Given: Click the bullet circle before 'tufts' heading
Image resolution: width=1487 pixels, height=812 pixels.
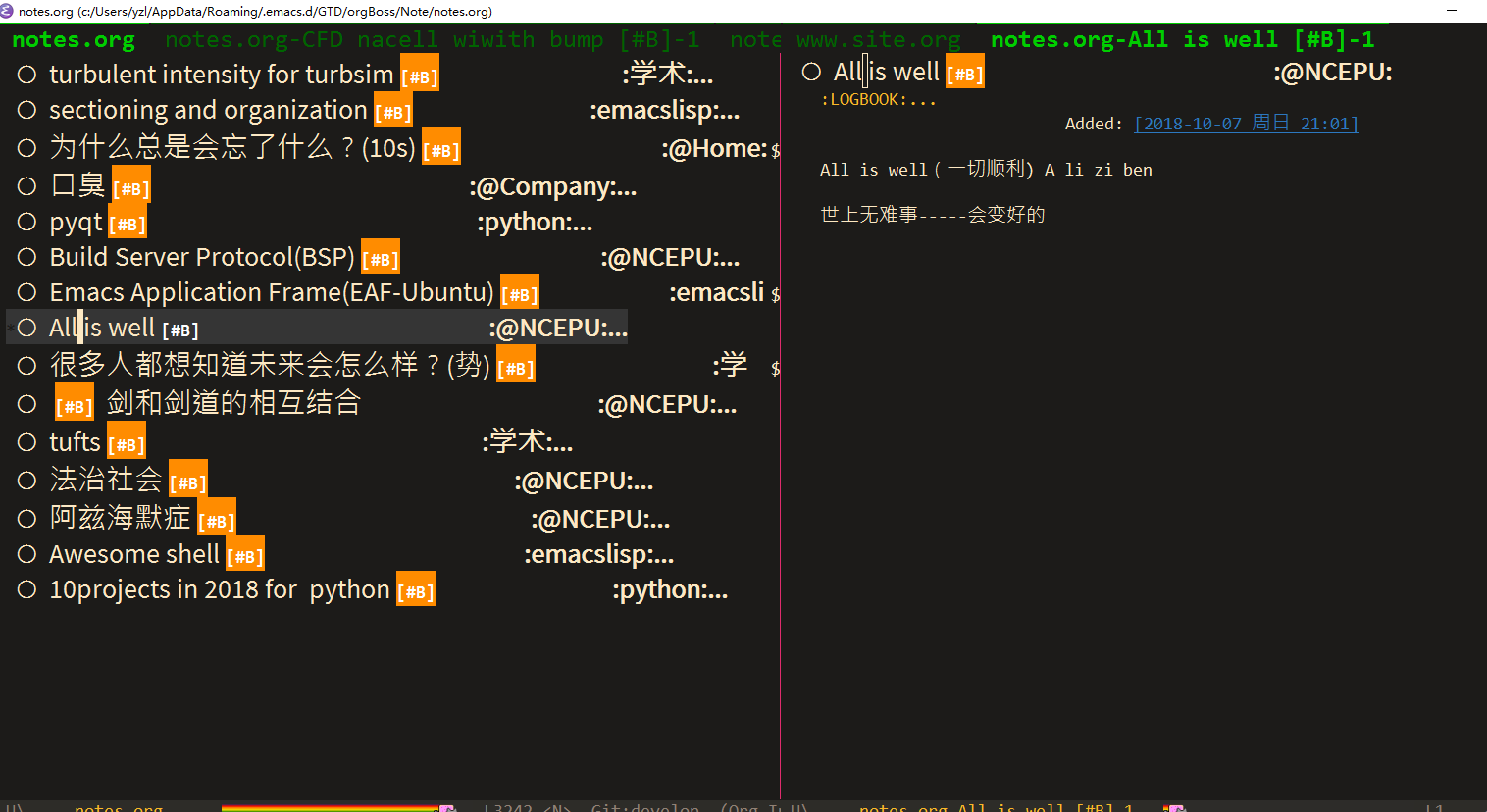Looking at the screenshot, I should (x=27, y=442).
